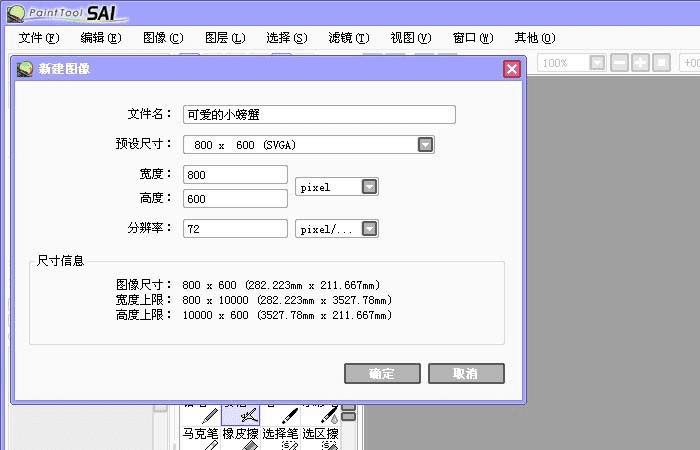
Task: Open the 其他(O) menu
Action: click(x=535, y=38)
